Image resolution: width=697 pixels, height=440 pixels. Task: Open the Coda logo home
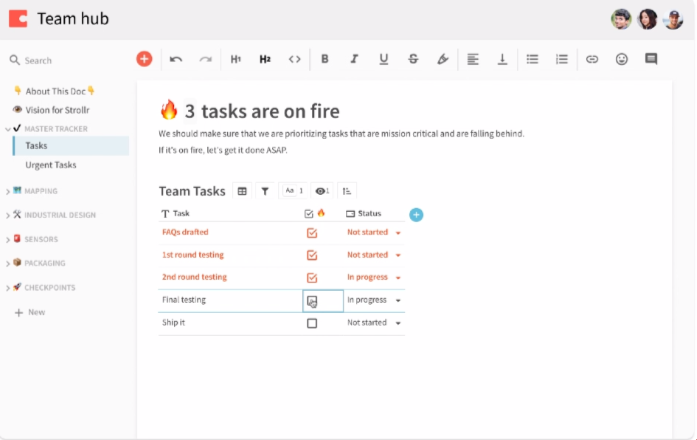click(18, 19)
